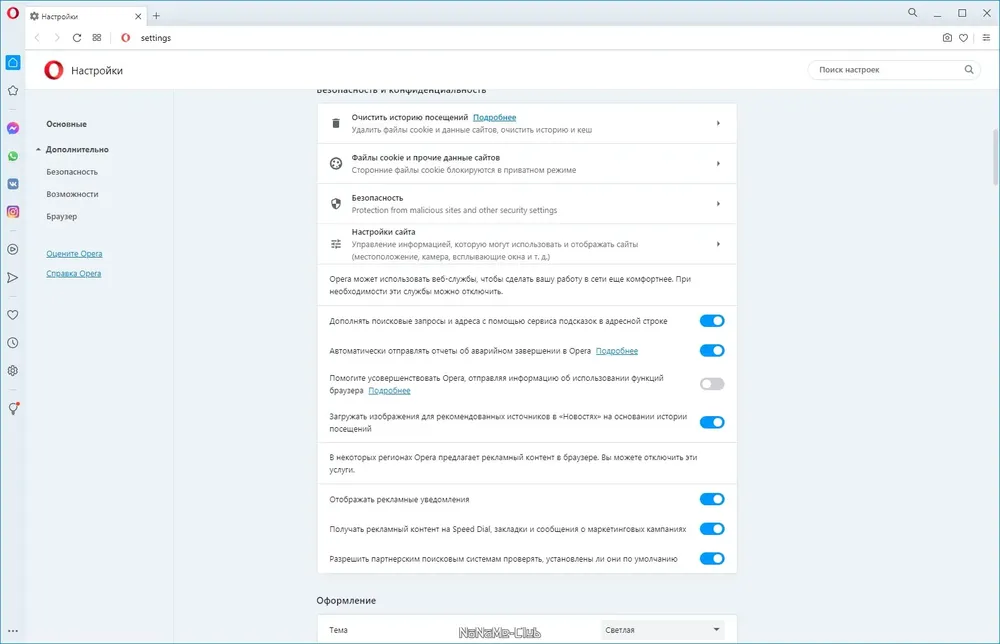Open WhatsApp in the sidebar
The width and height of the screenshot is (1000, 644).
pos(13,156)
